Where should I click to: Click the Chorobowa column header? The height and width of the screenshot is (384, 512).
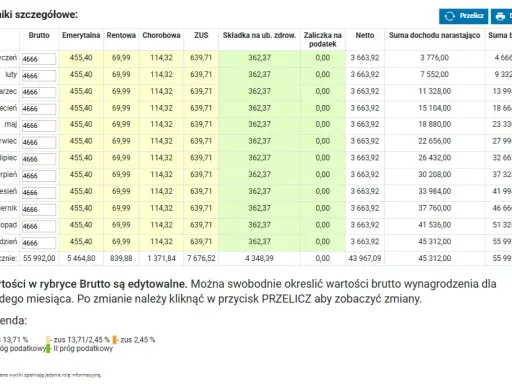pos(161,35)
